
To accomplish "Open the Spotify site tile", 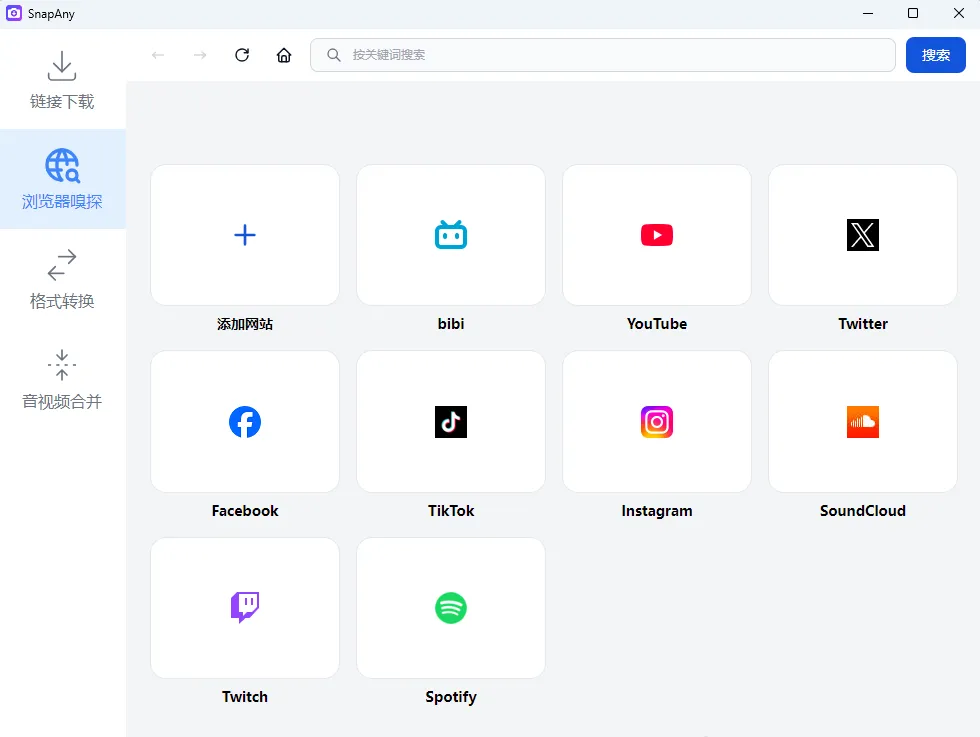I will [x=451, y=608].
